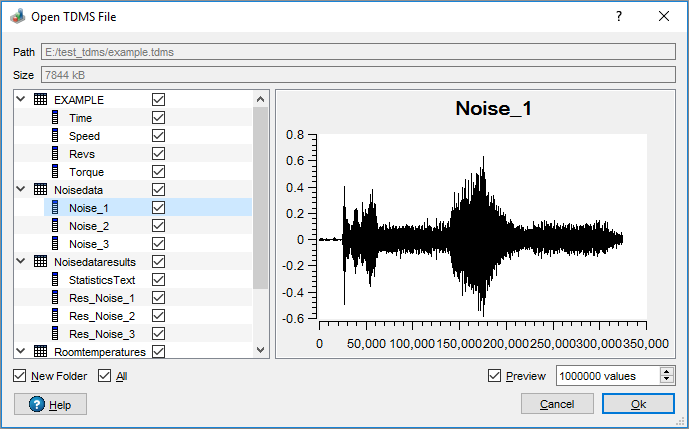Image resolution: width=689 pixels, height=429 pixels.
Task: Click the channel icon beside Speed
Action: tap(56, 136)
